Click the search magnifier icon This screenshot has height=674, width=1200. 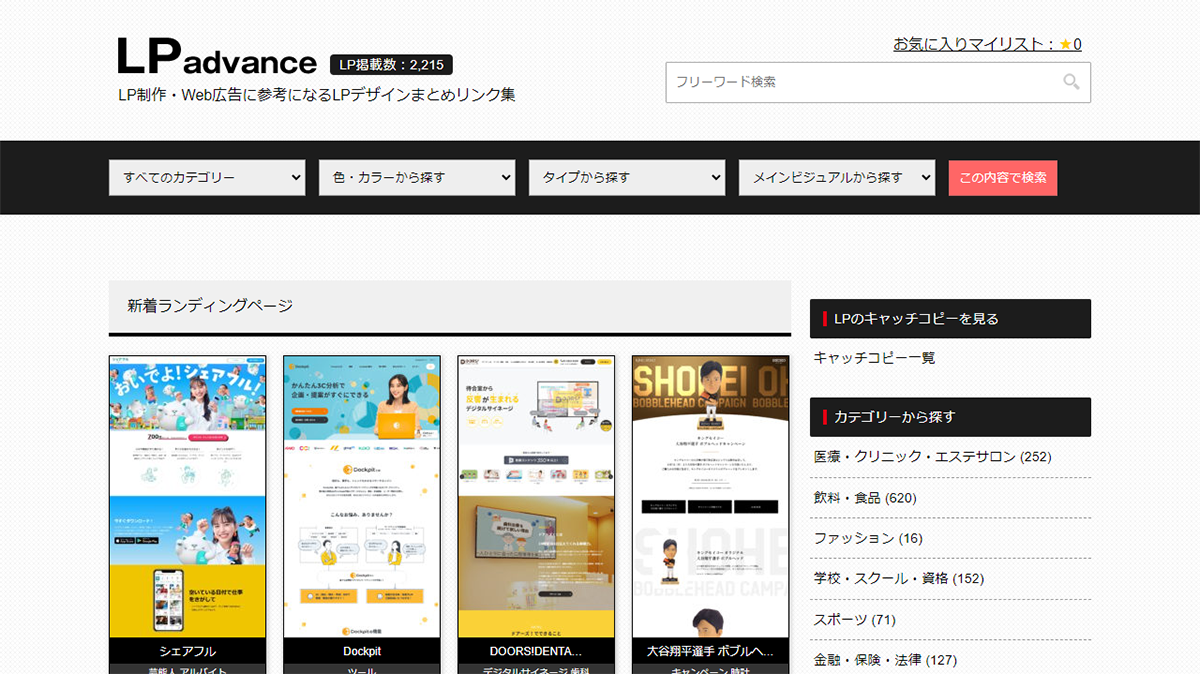pos(1074,82)
